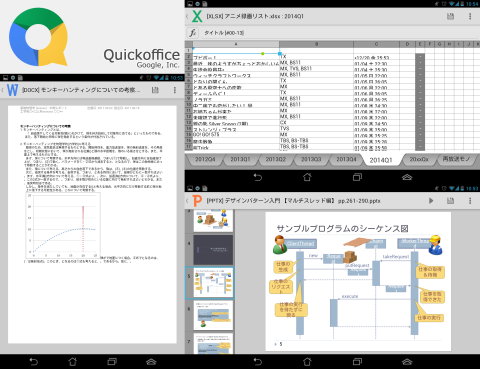Select the active 2014Q1 sheet tab
480x369 pixels.
click(381, 160)
